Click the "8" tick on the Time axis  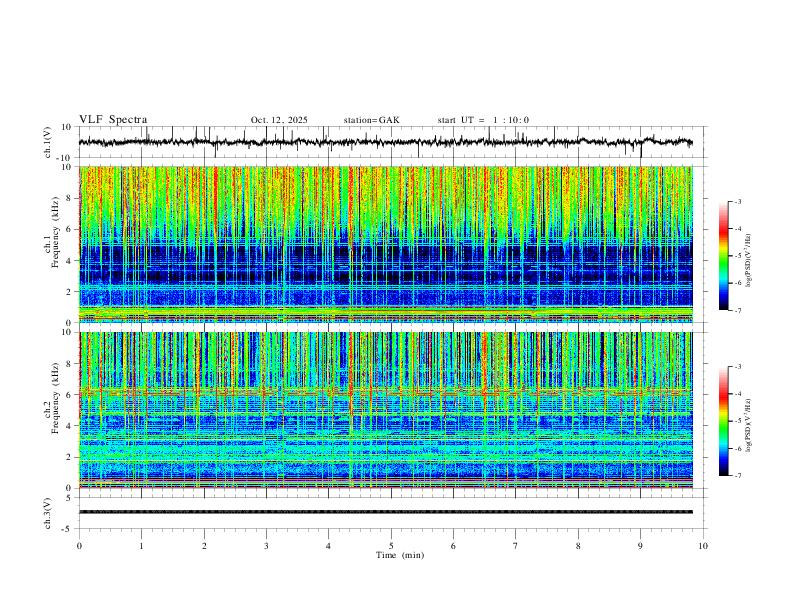578,546
